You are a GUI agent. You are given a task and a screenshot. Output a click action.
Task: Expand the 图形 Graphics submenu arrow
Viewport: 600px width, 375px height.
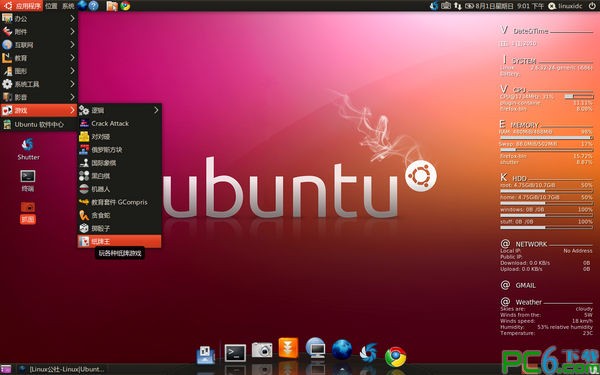pos(72,71)
